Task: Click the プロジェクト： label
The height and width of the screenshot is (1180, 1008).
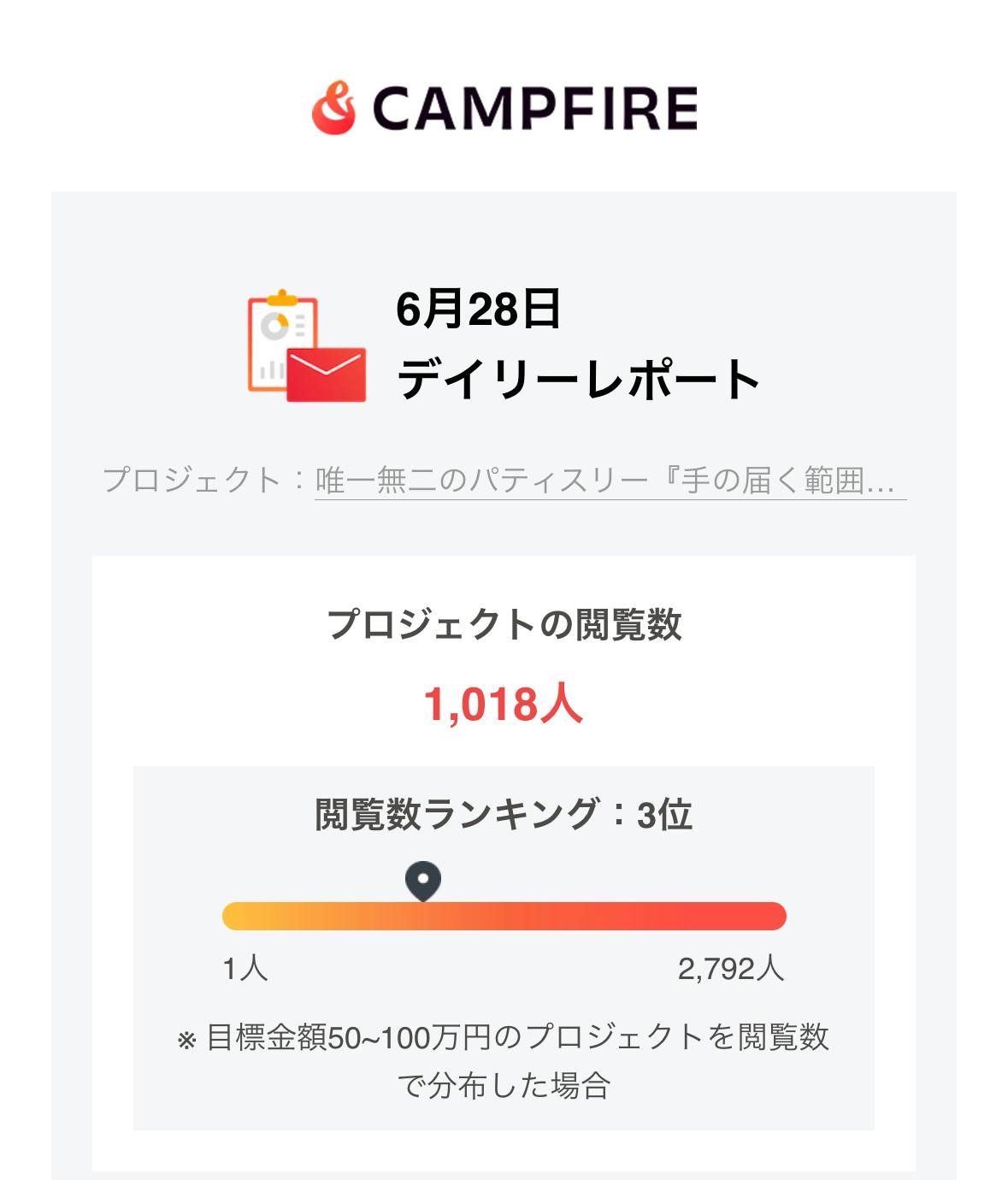Action: click(205, 481)
